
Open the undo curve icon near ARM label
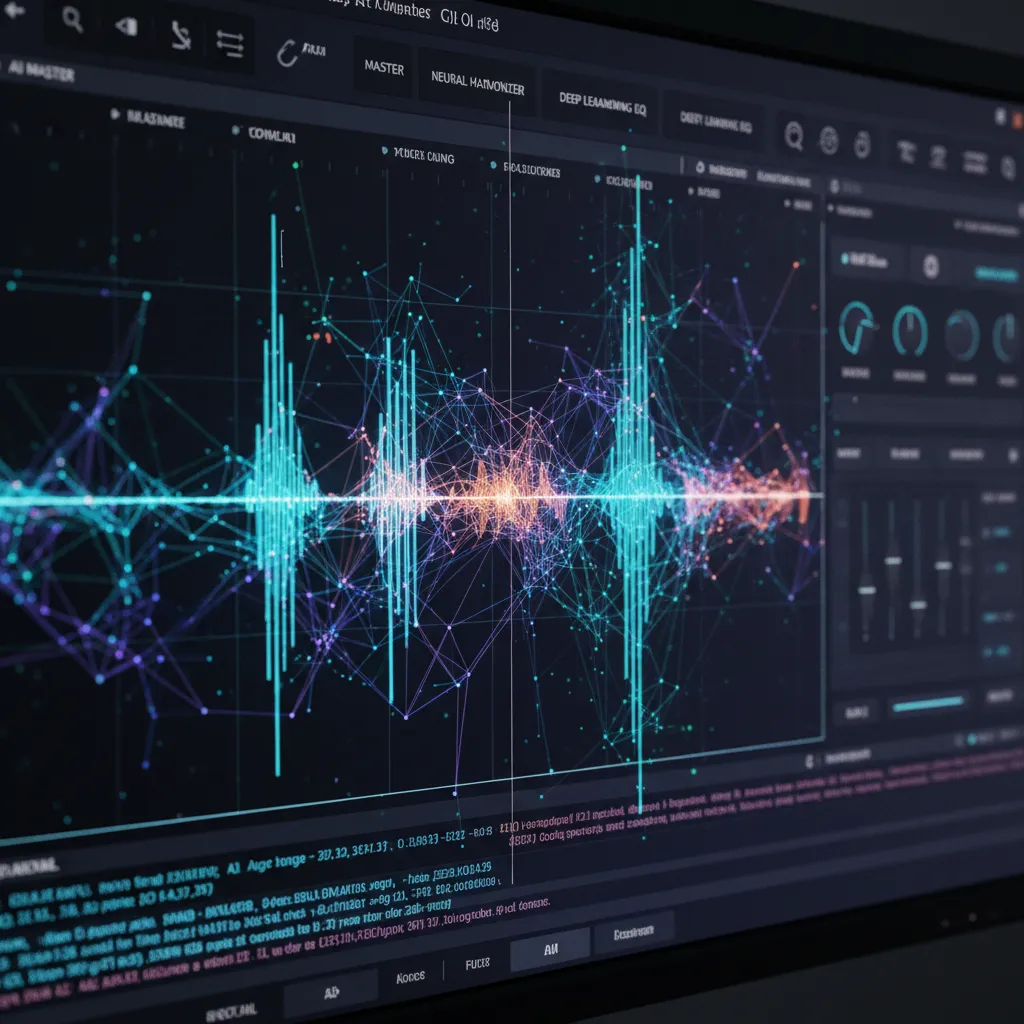click(288, 54)
